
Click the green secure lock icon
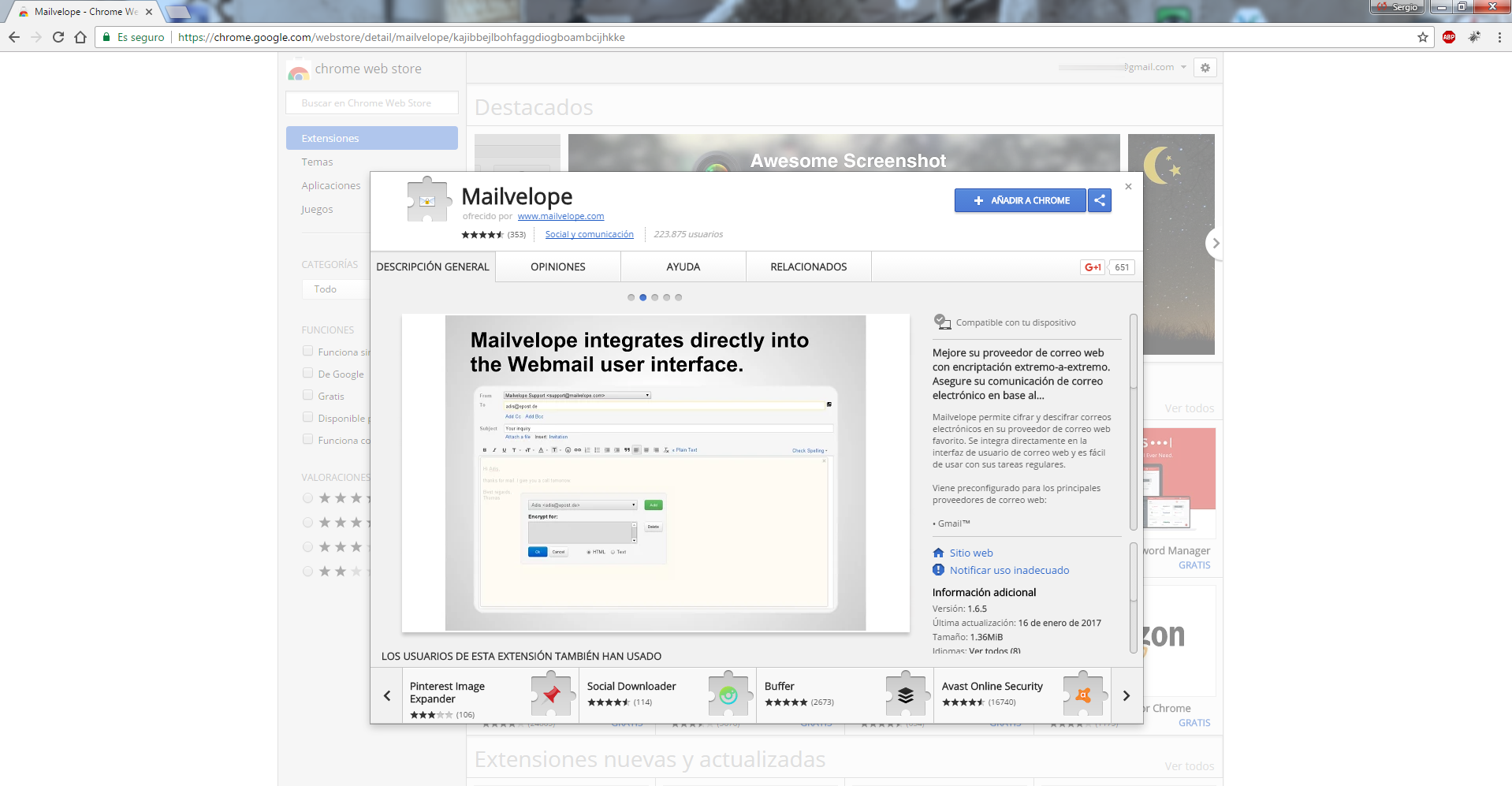(106, 37)
